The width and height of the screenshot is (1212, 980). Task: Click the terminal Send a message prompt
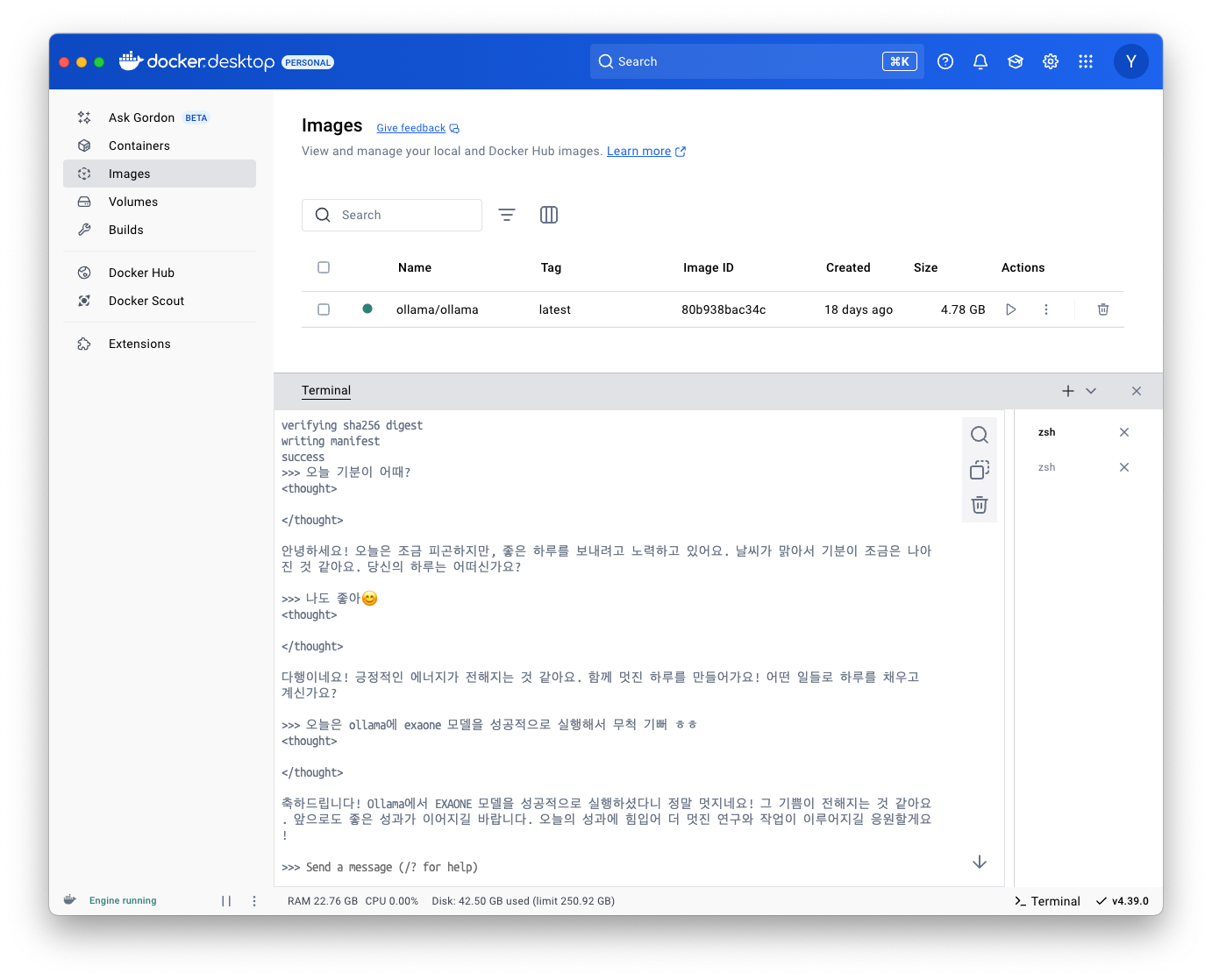[392, 867]
